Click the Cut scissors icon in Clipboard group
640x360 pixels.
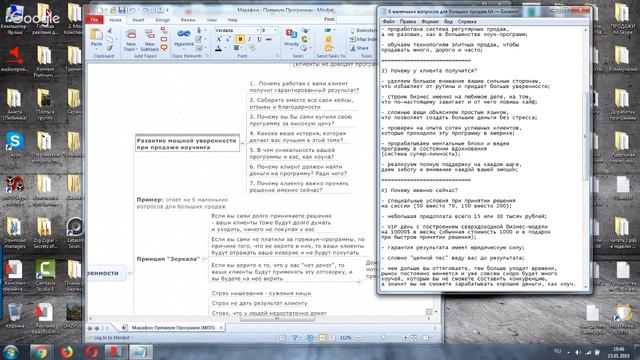[109, 31]
